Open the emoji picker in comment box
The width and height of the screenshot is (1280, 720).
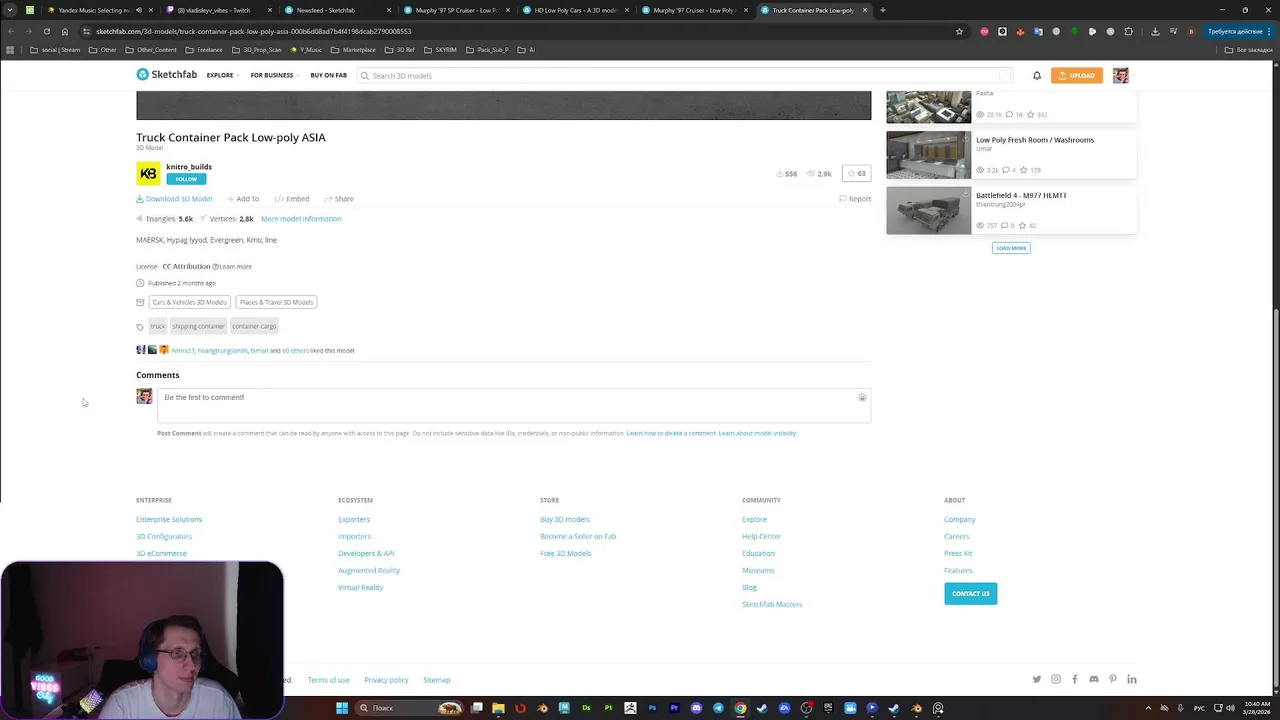(x=862, y=397)
